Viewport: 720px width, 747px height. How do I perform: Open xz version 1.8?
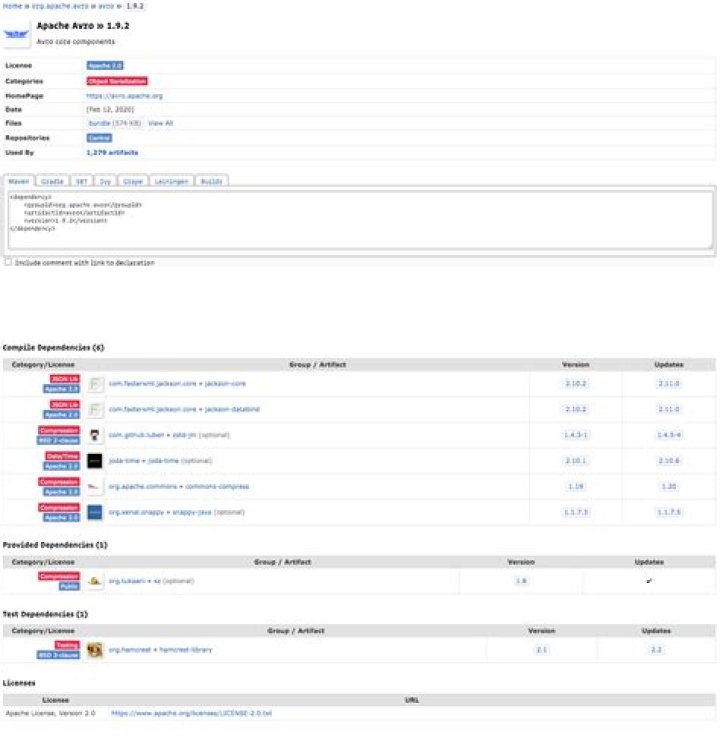pos(521,581)
